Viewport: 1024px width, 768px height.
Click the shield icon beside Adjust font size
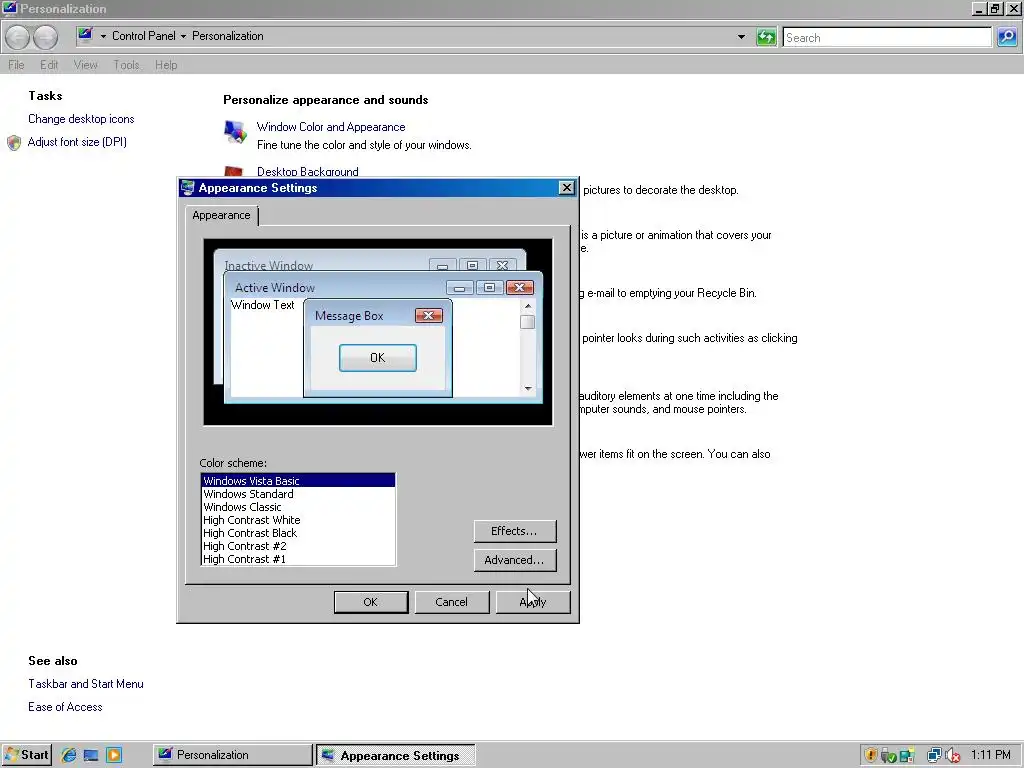pyautogui.click(x=14, y=142)
